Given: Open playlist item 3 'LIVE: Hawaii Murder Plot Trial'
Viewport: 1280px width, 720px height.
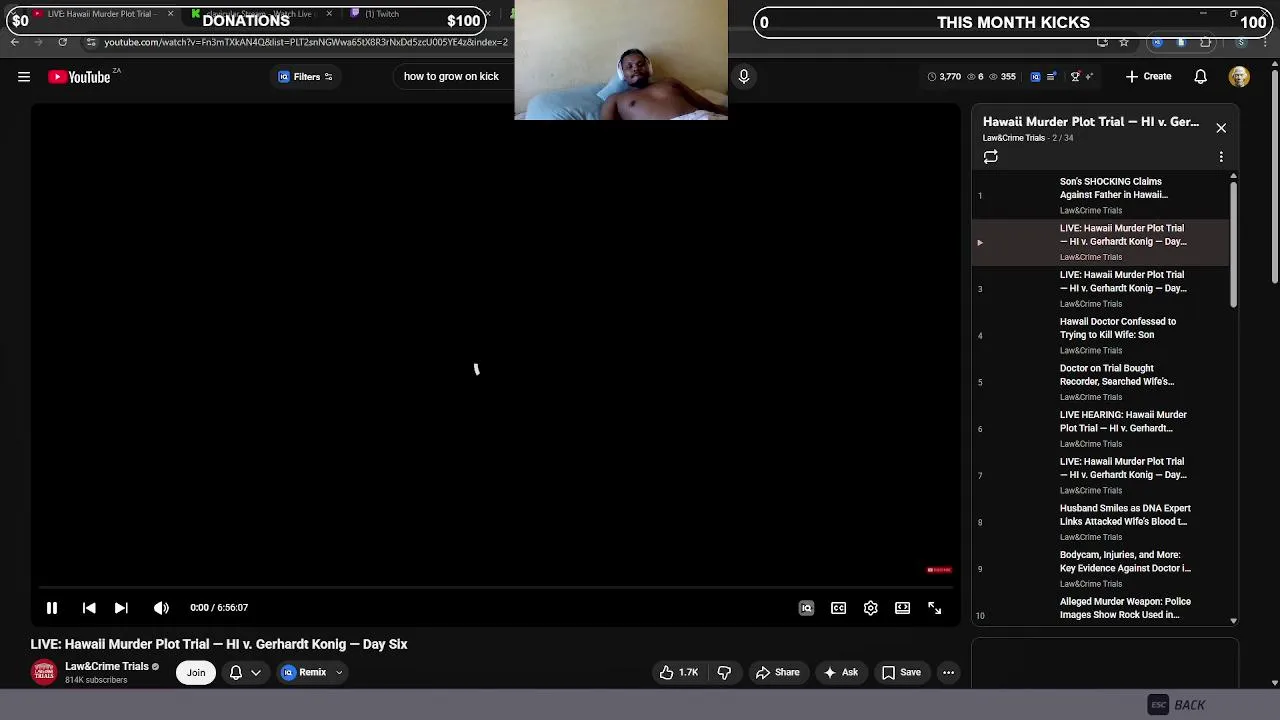Looking at the screenshot, I should [x=1100, y=288].
